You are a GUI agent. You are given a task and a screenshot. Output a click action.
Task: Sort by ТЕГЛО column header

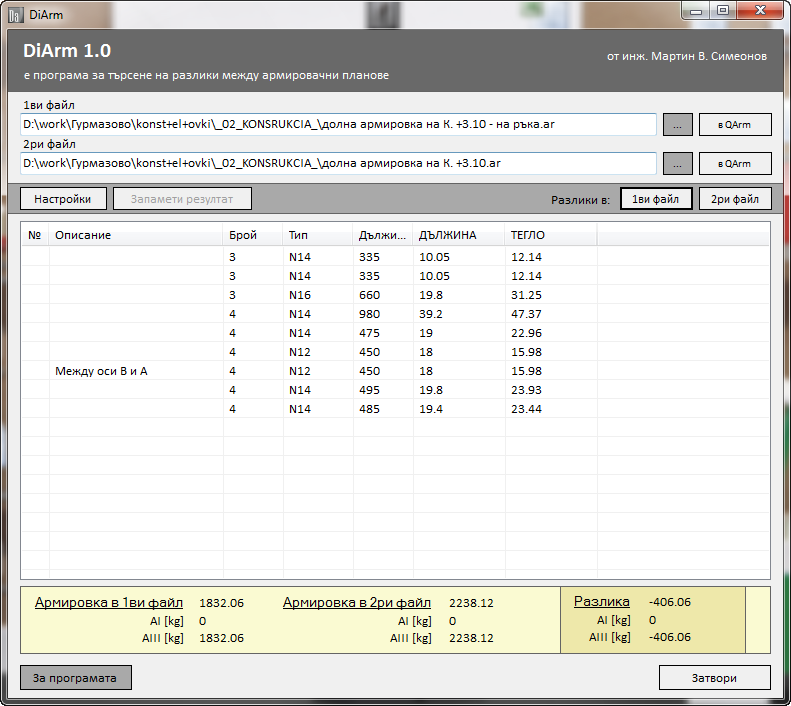(550, 235)
